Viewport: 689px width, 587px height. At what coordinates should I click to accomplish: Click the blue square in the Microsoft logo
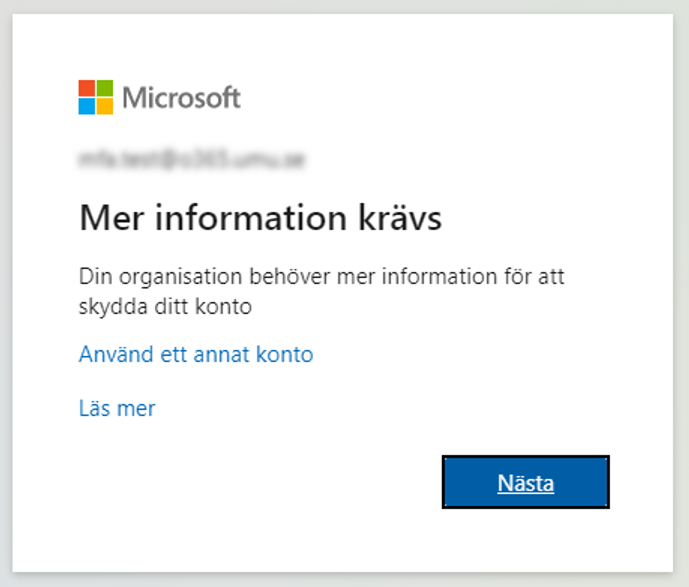pyautogui.click(x=87, y=106)
